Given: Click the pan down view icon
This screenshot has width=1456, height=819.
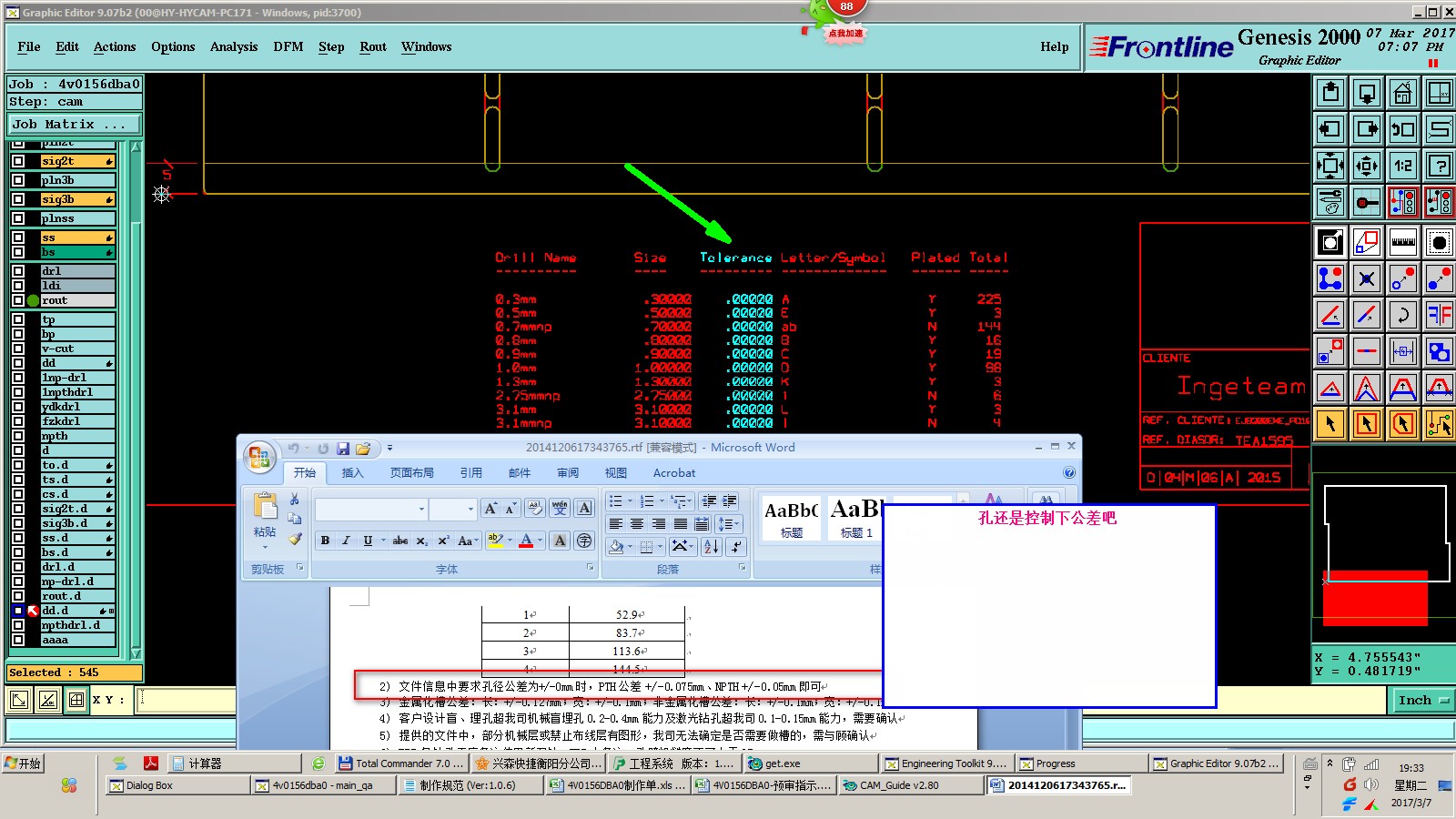Looking at the screenshot, I should click(1367, 93).
